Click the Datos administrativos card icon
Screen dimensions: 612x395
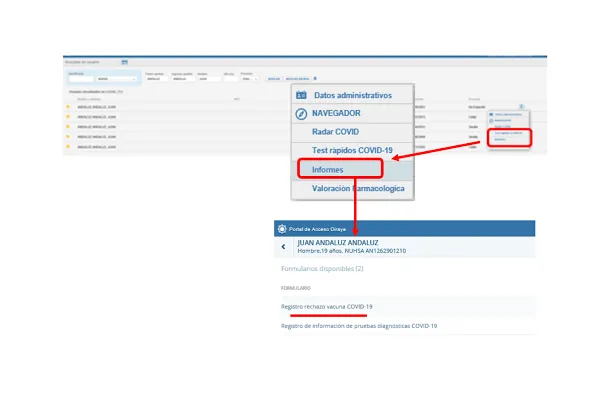[x=301, y=95]
